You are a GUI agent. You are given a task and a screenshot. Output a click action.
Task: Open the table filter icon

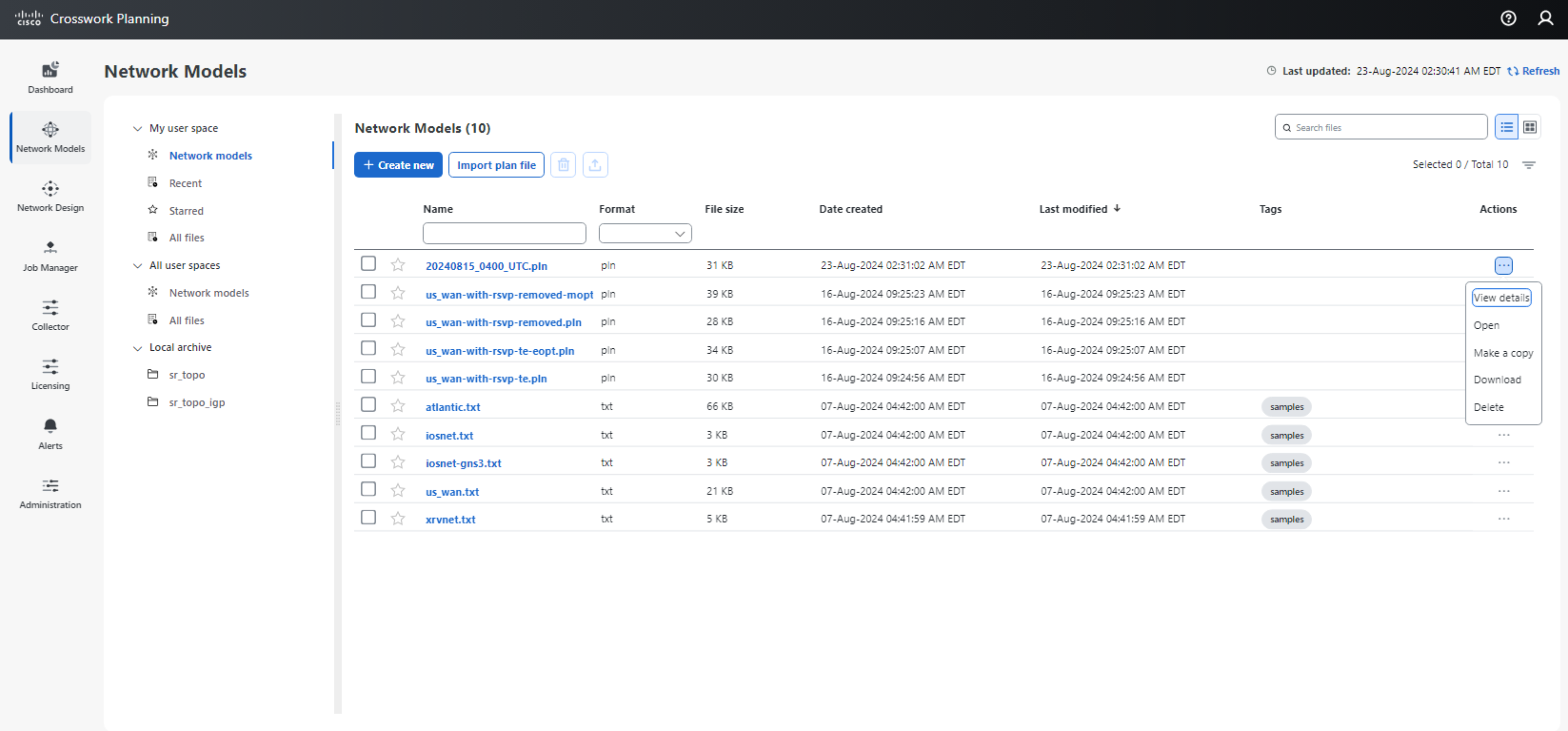point(1528,164)
